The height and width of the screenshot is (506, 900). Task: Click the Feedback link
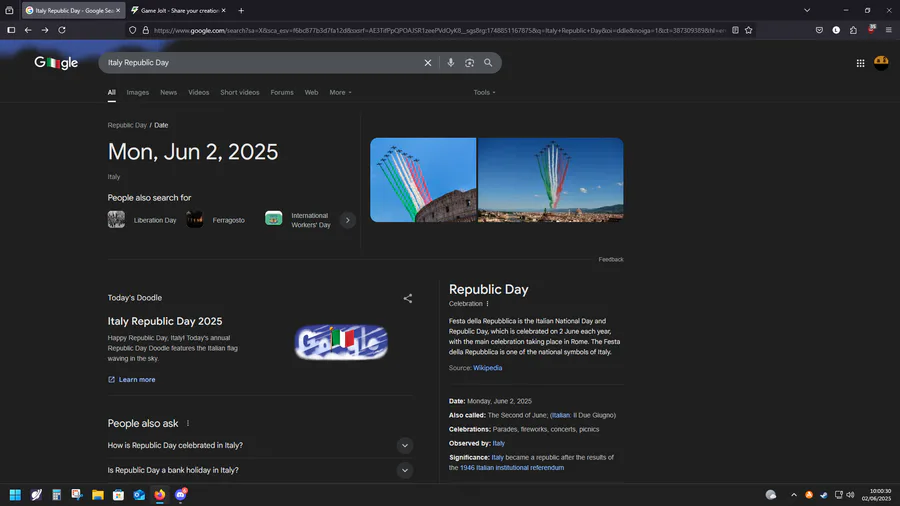611,259
